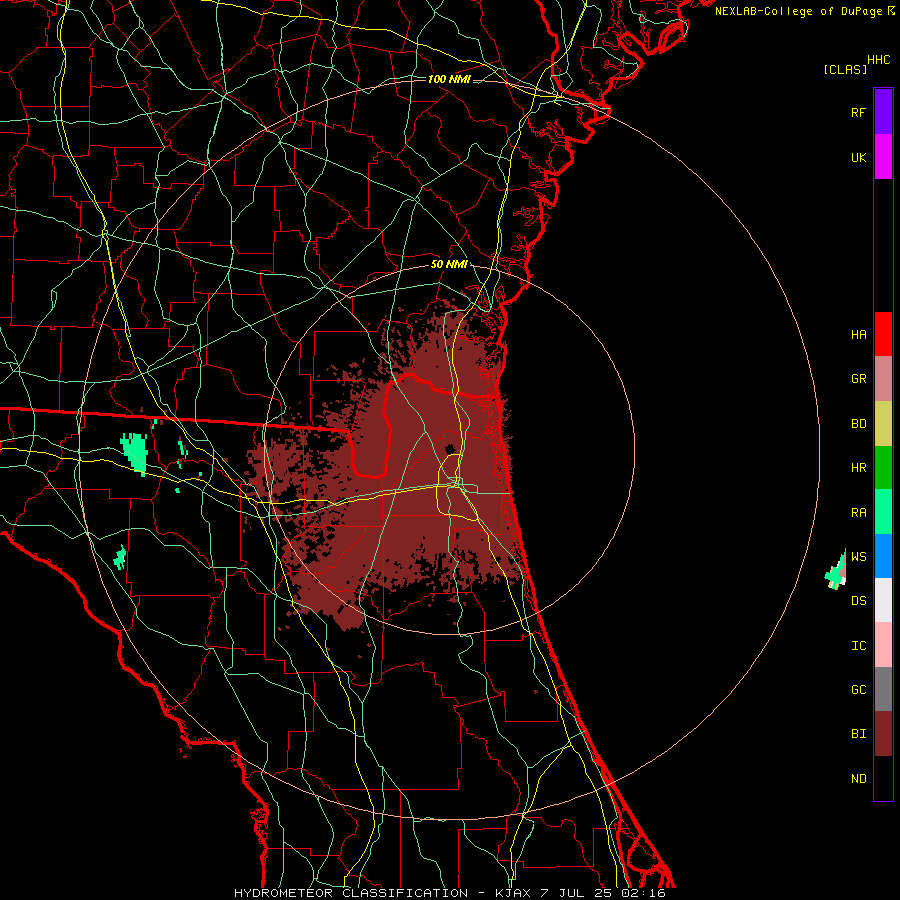This screenshot has height=900, width=900.
Task: Click the IC light-pink legend swatch
Action: click(x=883, y=645)
